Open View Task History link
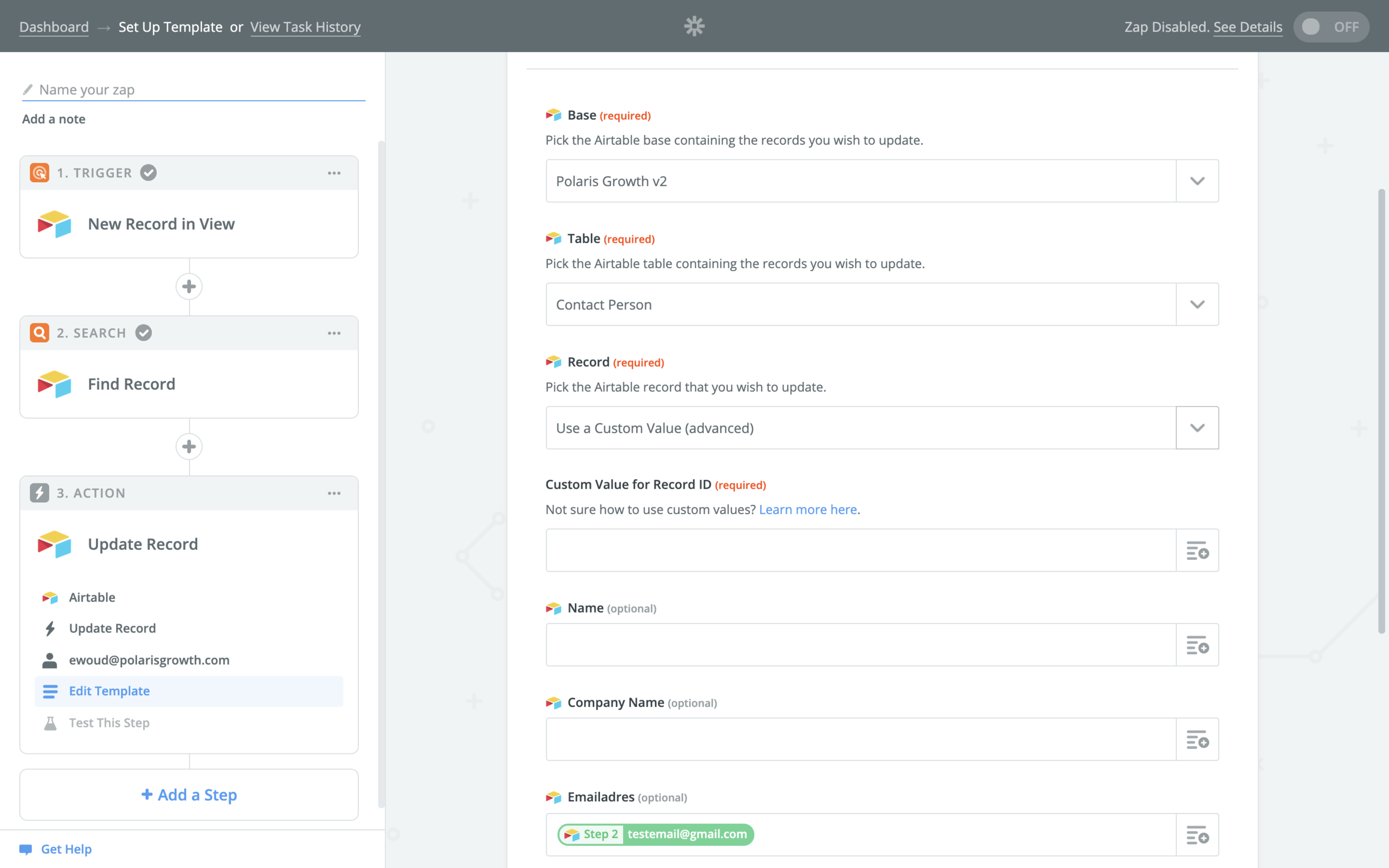This screenshot has height=868, width=1389. (306, 27)
